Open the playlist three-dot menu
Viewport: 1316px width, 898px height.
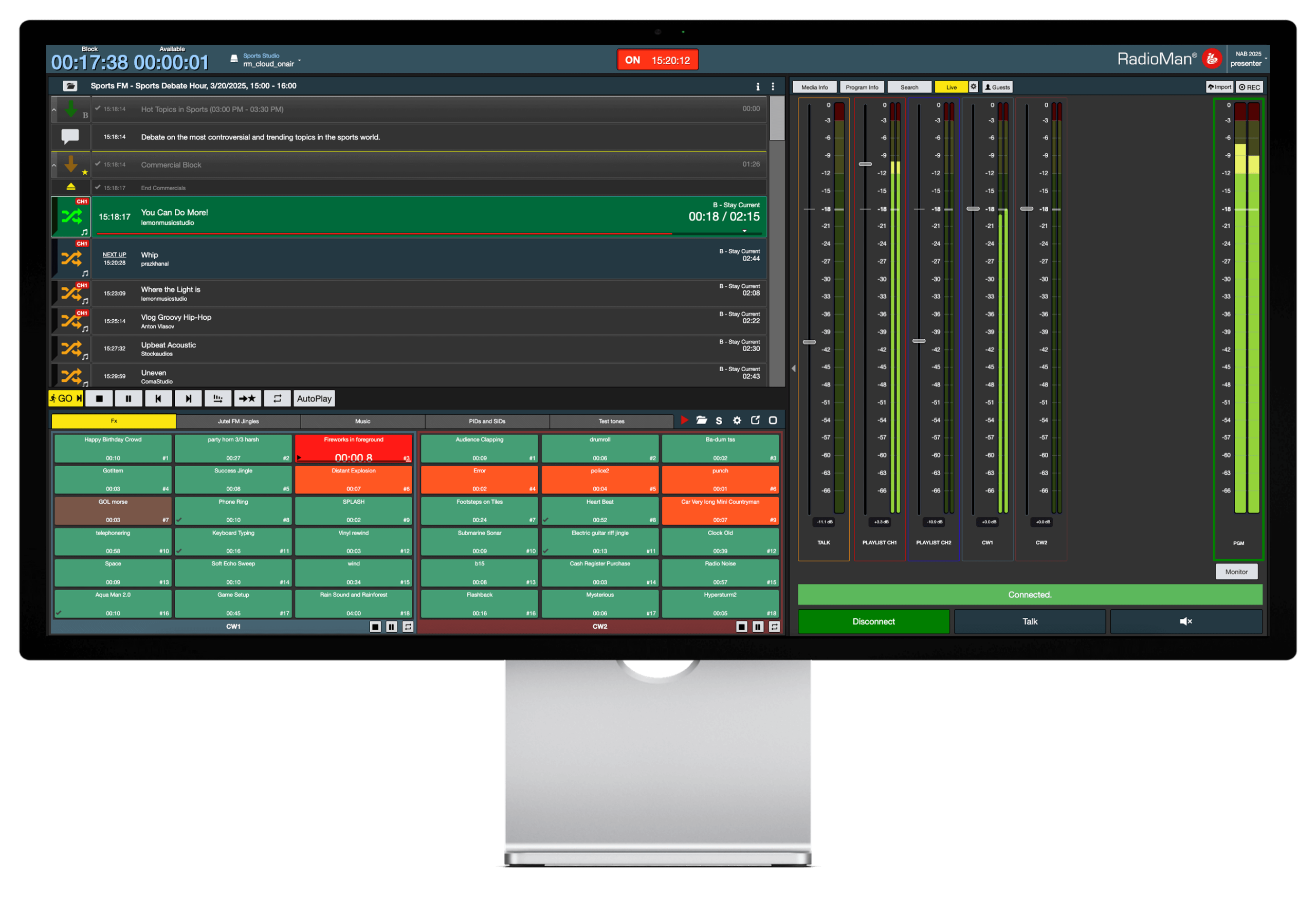(773, 87)
